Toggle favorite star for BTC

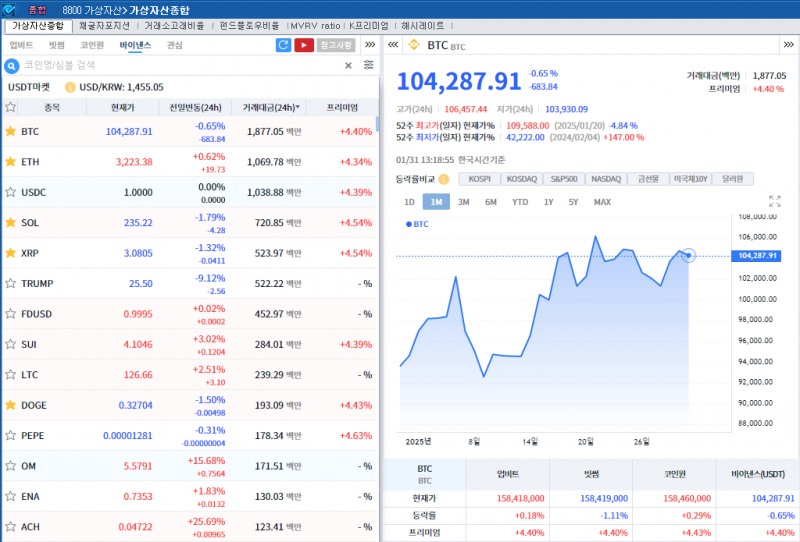coord(10,131)
